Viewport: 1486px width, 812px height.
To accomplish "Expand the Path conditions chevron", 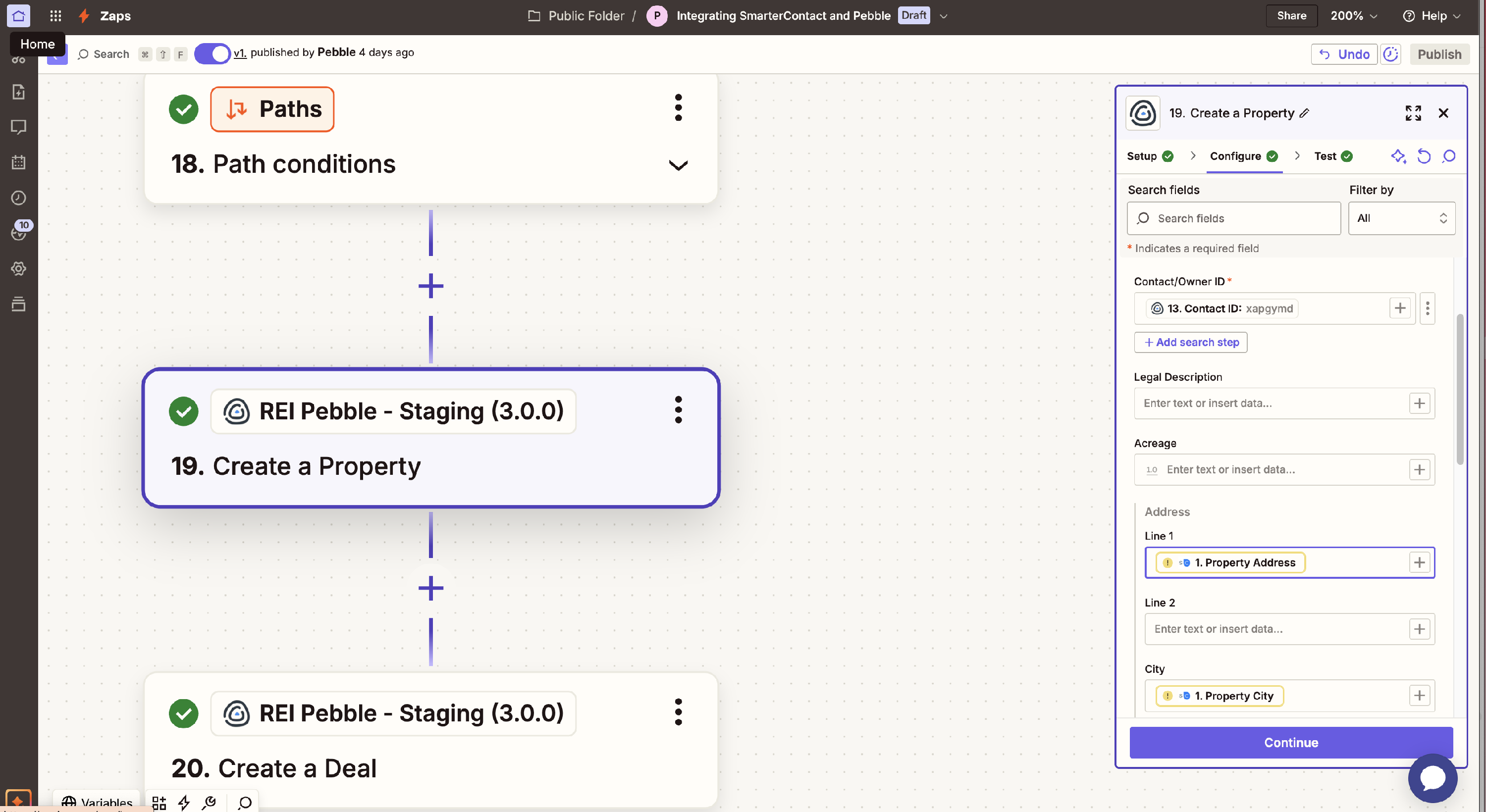I will (x=678, y=165).
